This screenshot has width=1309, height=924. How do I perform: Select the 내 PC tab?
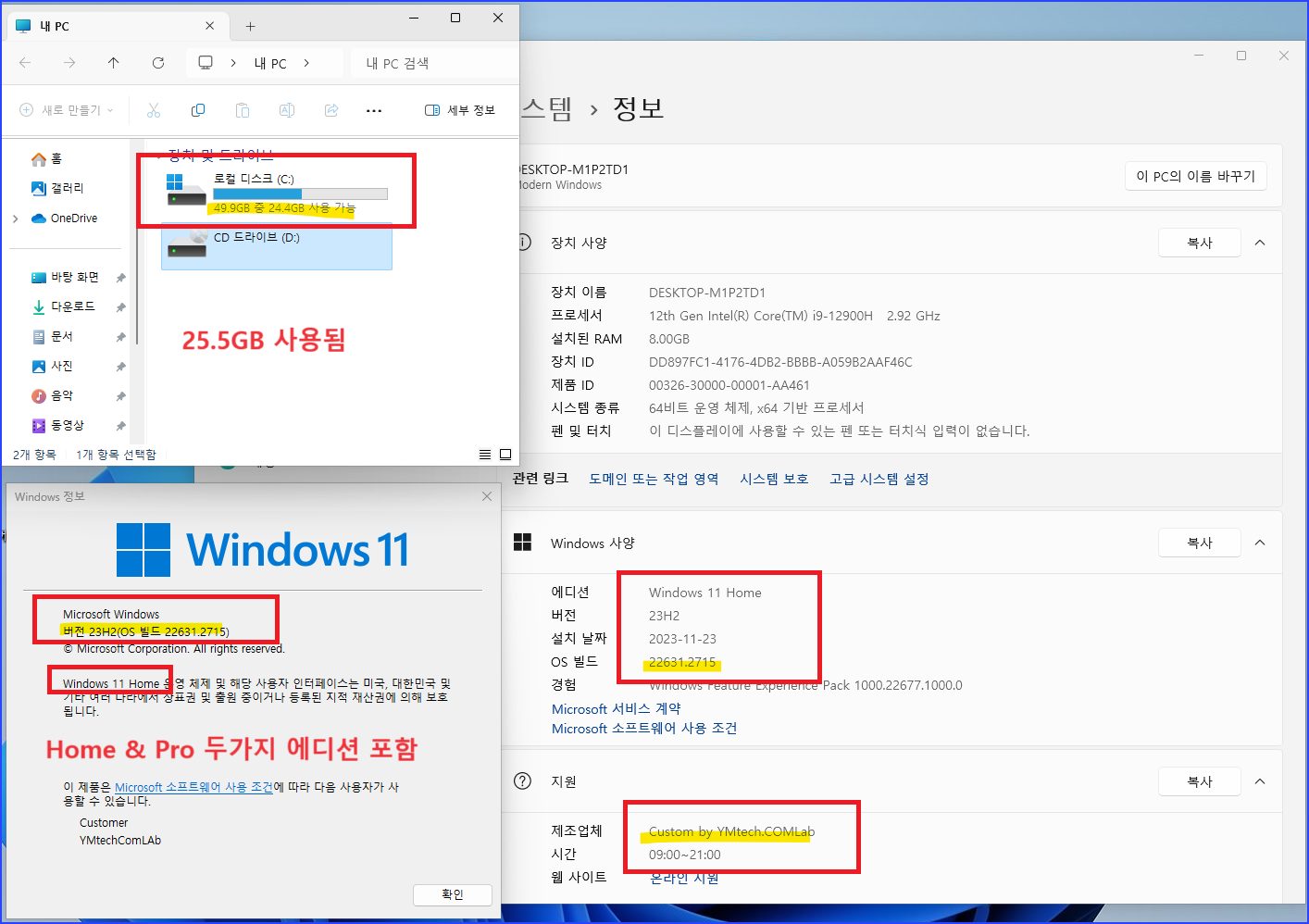point(116,26)
